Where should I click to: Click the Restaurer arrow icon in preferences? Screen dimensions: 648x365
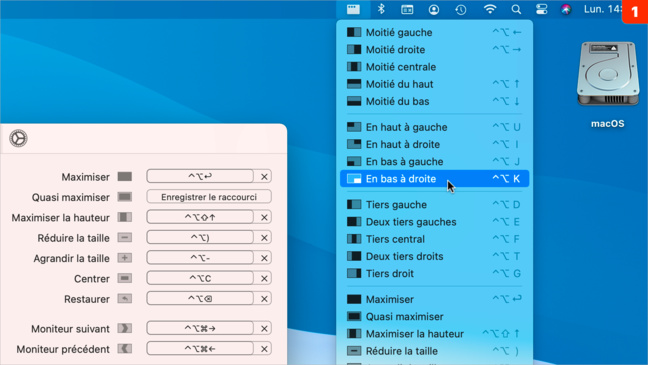[124, 299]
